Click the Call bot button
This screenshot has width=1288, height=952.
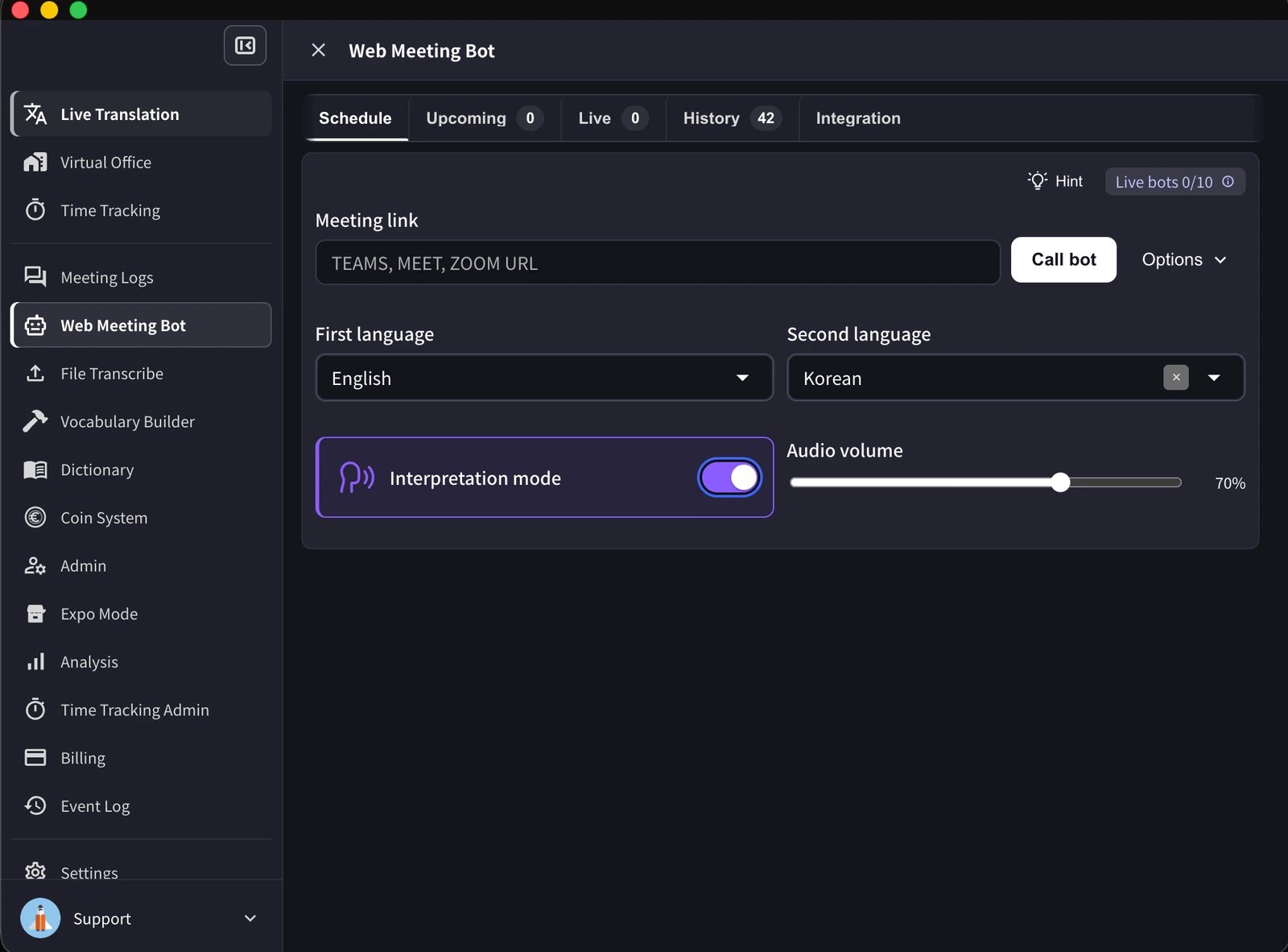[1063, 259]
